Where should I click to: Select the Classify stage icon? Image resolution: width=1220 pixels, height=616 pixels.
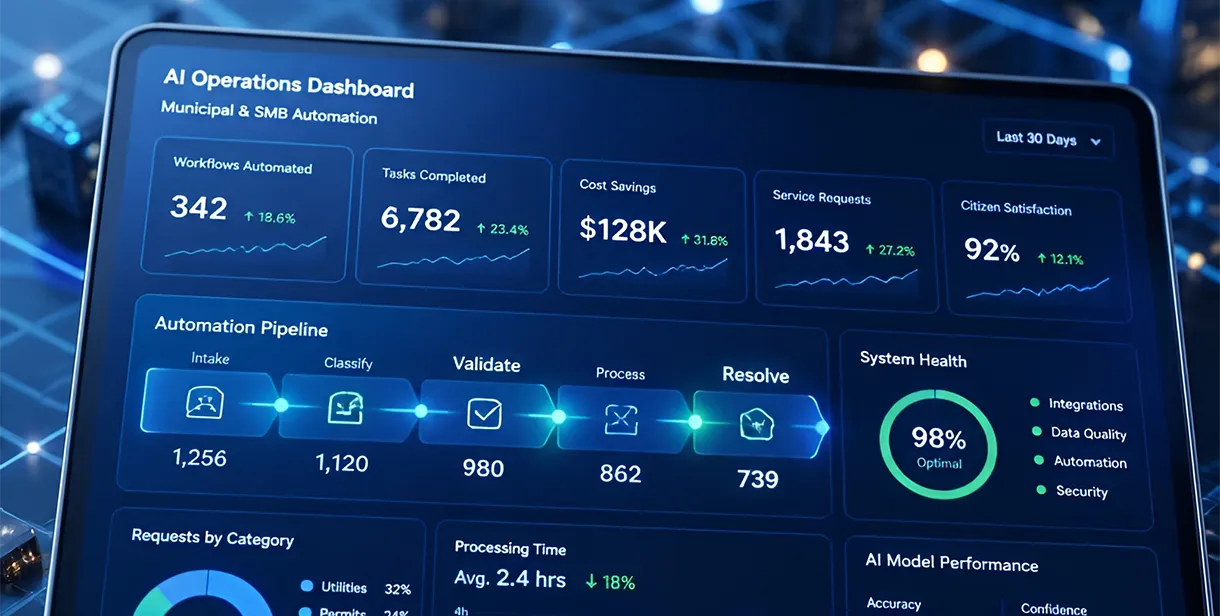[x=345, y=407]
